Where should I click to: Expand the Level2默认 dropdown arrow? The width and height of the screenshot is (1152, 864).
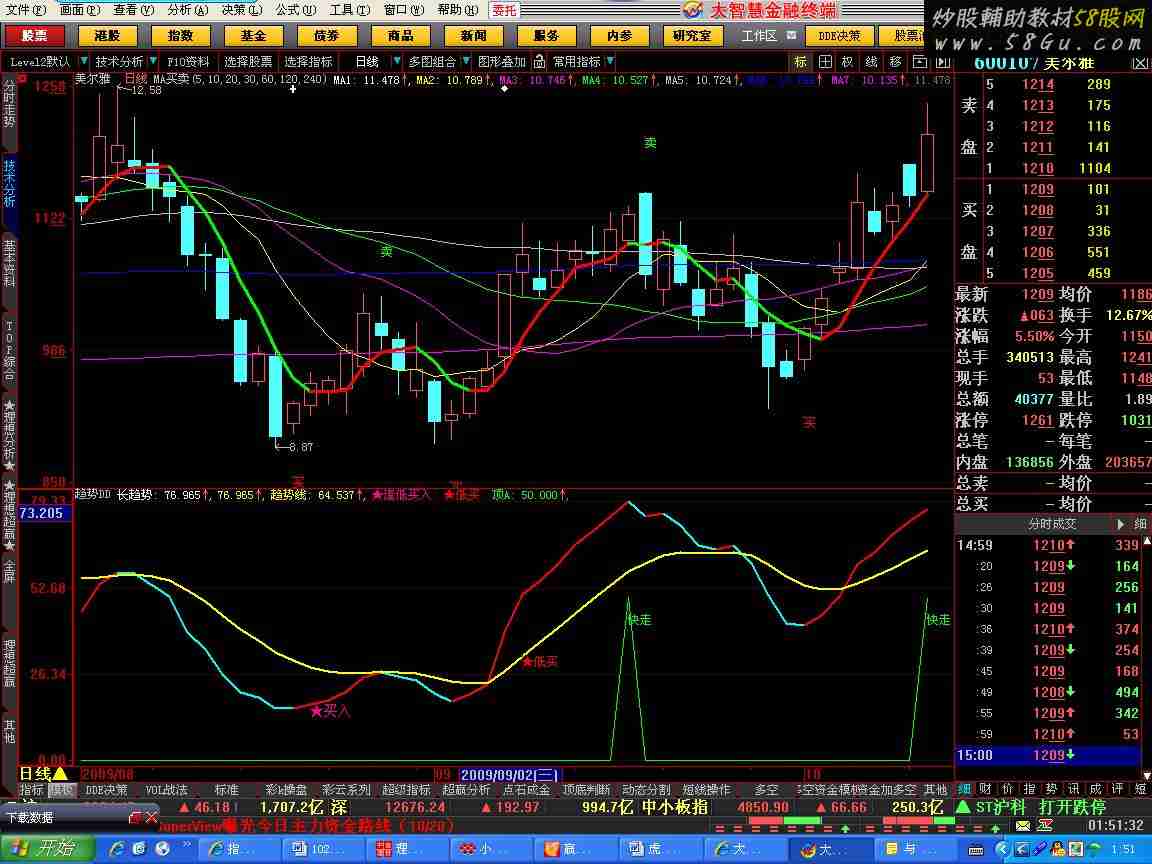(83, 61)
